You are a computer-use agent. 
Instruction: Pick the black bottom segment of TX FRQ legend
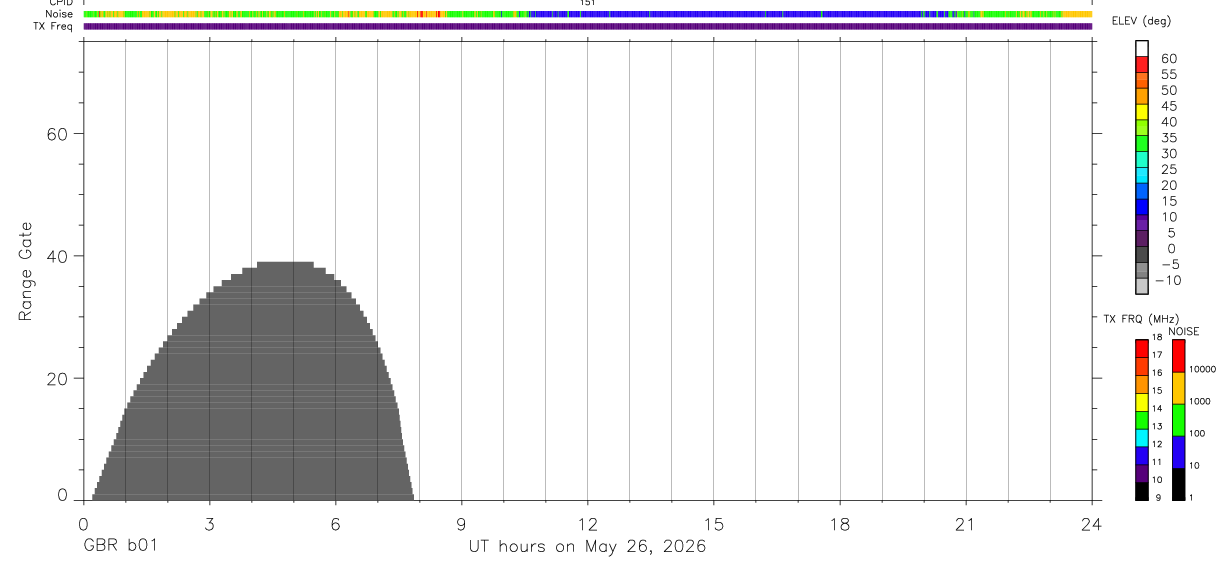[x=1142, y=491]
